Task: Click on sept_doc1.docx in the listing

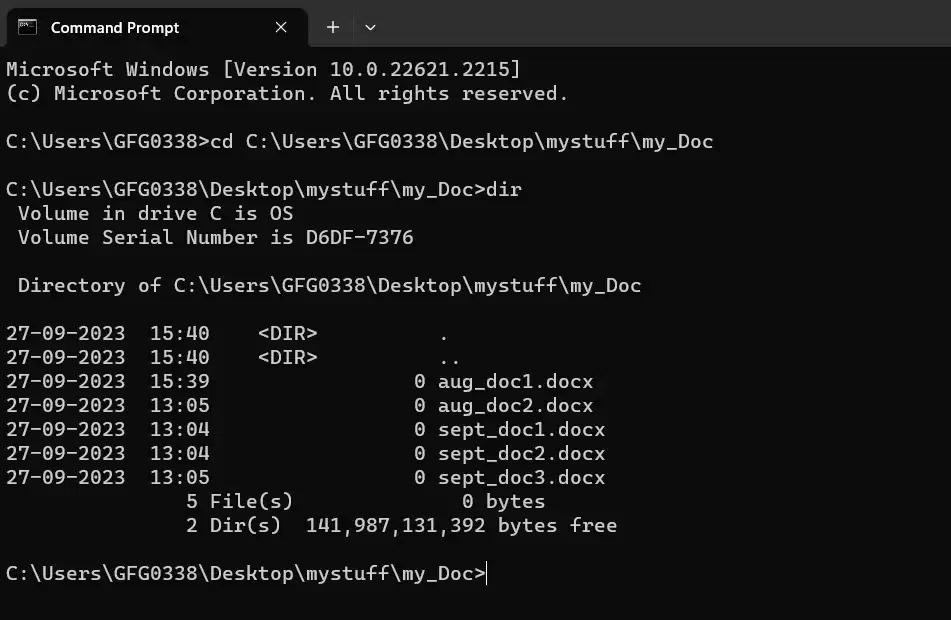Action: click(x=521, y=429)
